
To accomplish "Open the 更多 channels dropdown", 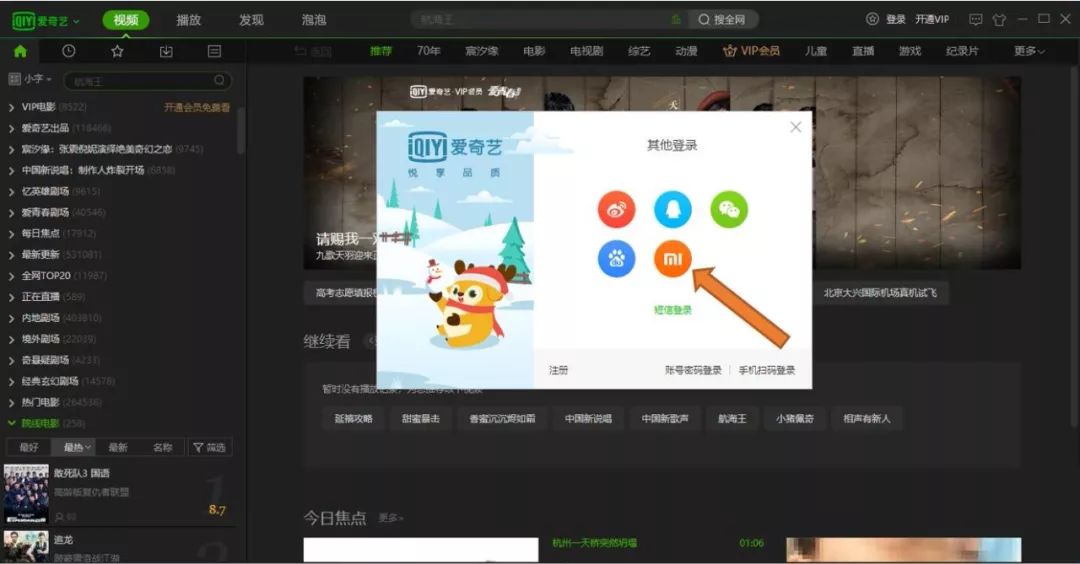I will 1029,51.
